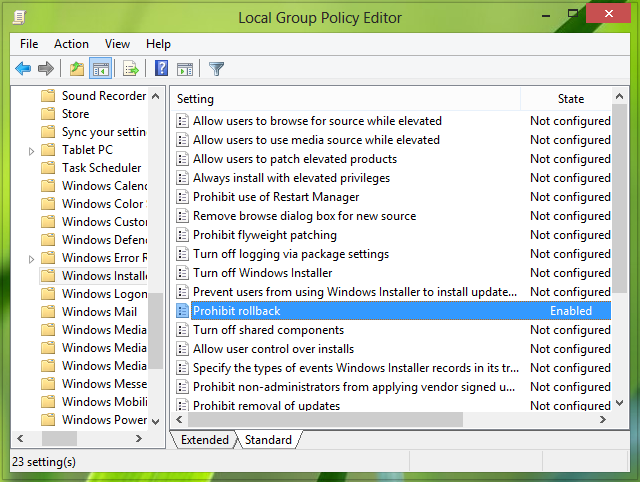Image resolution: width=640 pixels, height=482 pixels.
Task: Click the Up one level folder icon
Action: pyautogui.click(x=77, y=69)
